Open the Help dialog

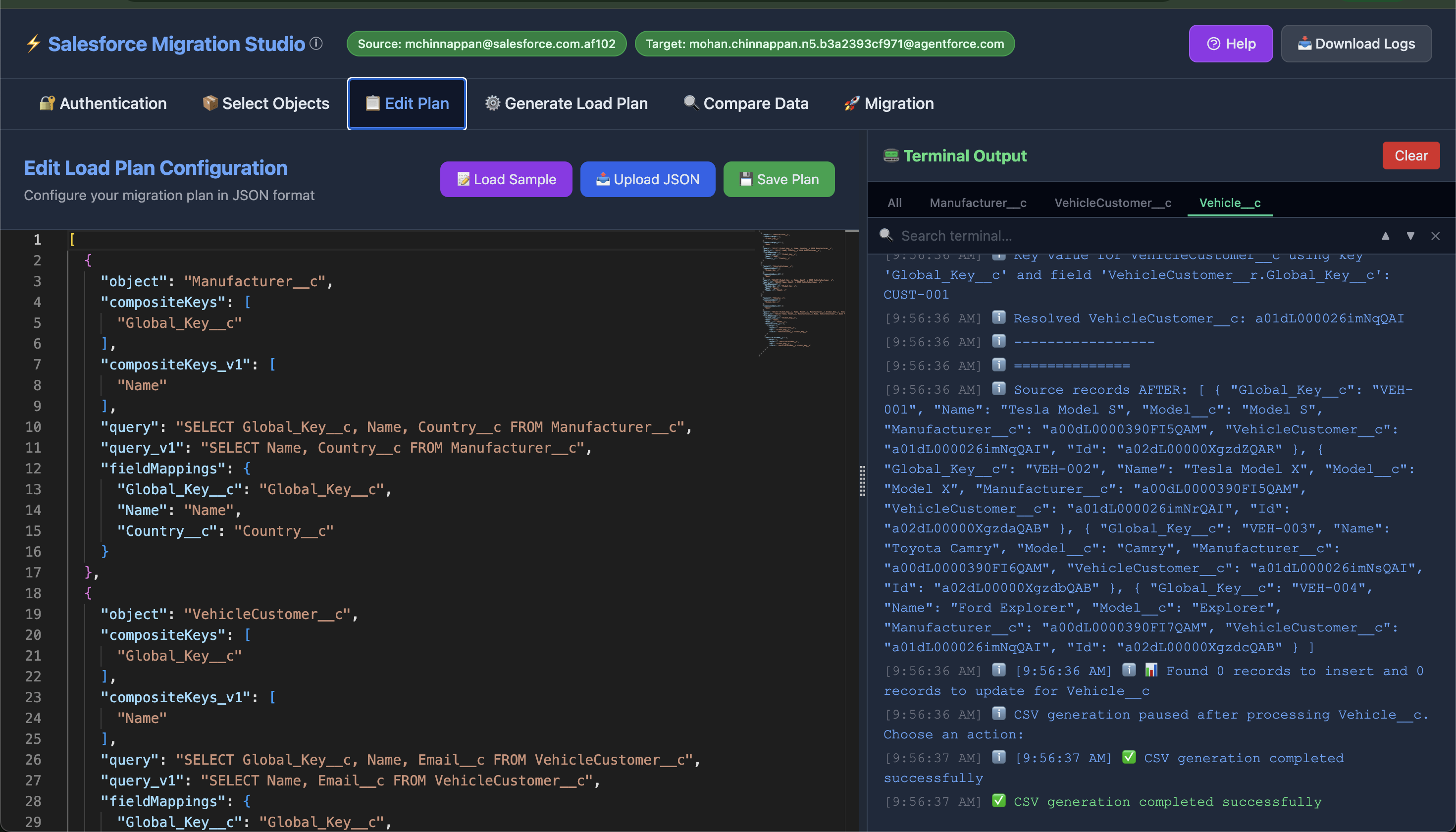[1231, 44]
